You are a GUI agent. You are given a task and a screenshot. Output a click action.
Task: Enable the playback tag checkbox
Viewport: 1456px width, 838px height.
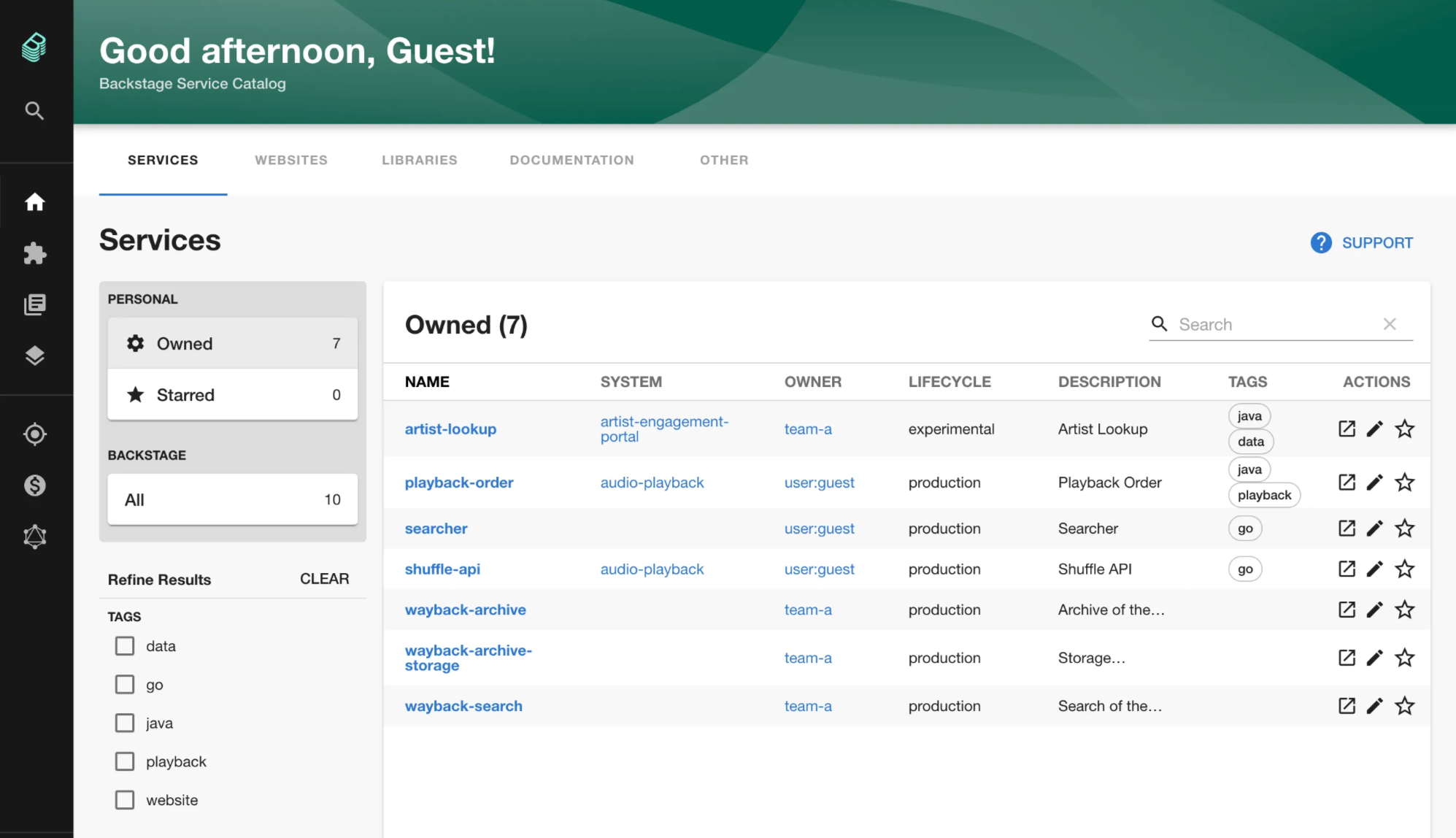point(125,761)
